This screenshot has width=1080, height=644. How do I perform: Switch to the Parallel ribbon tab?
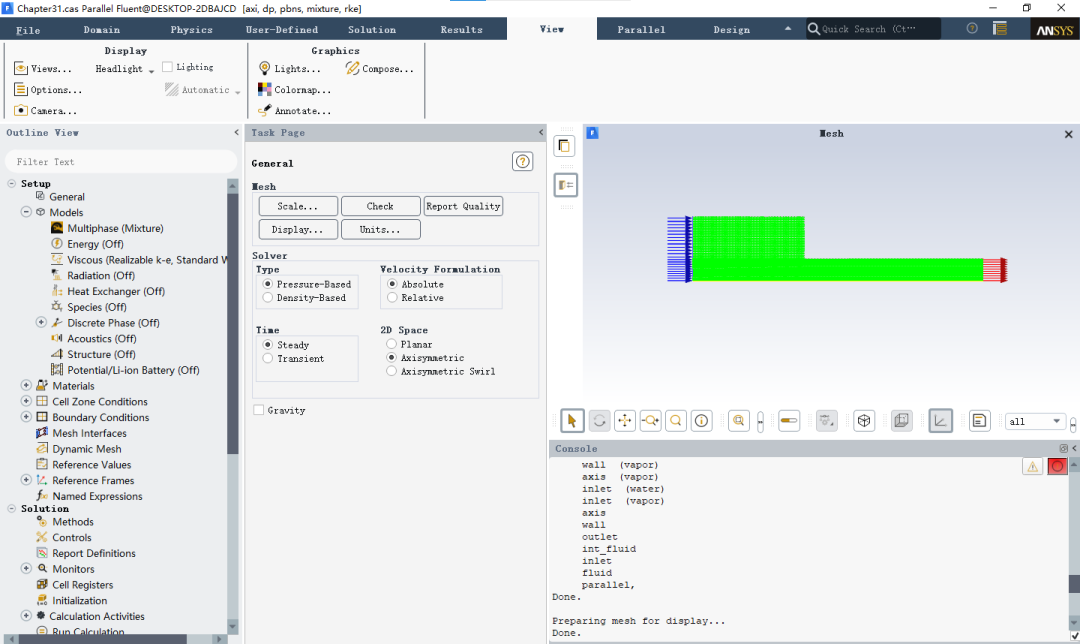641,30
